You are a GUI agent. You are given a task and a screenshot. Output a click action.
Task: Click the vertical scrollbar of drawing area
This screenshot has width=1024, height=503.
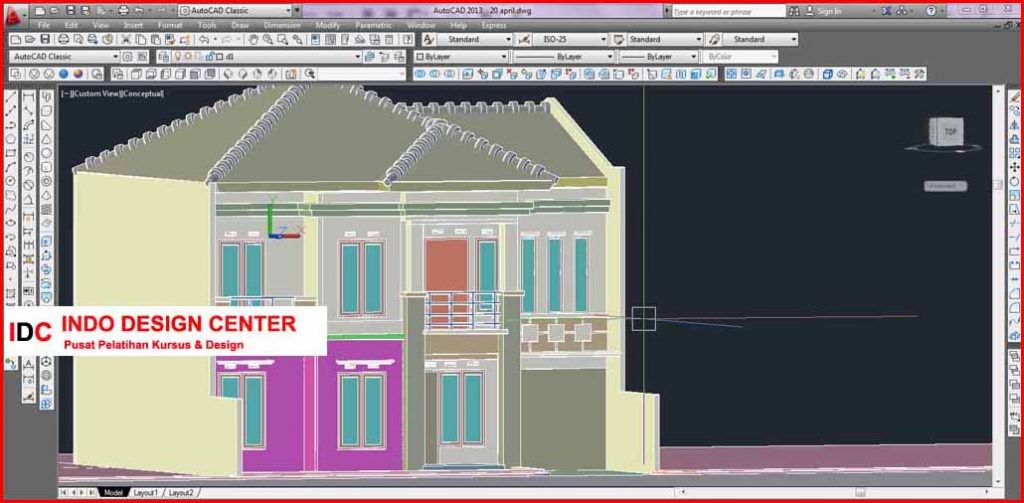(998, 285)
